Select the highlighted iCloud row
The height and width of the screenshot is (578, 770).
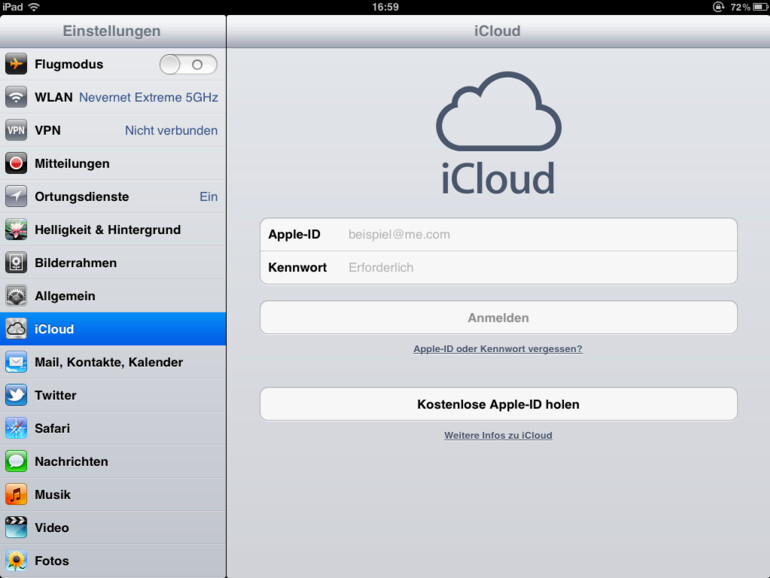113,329
